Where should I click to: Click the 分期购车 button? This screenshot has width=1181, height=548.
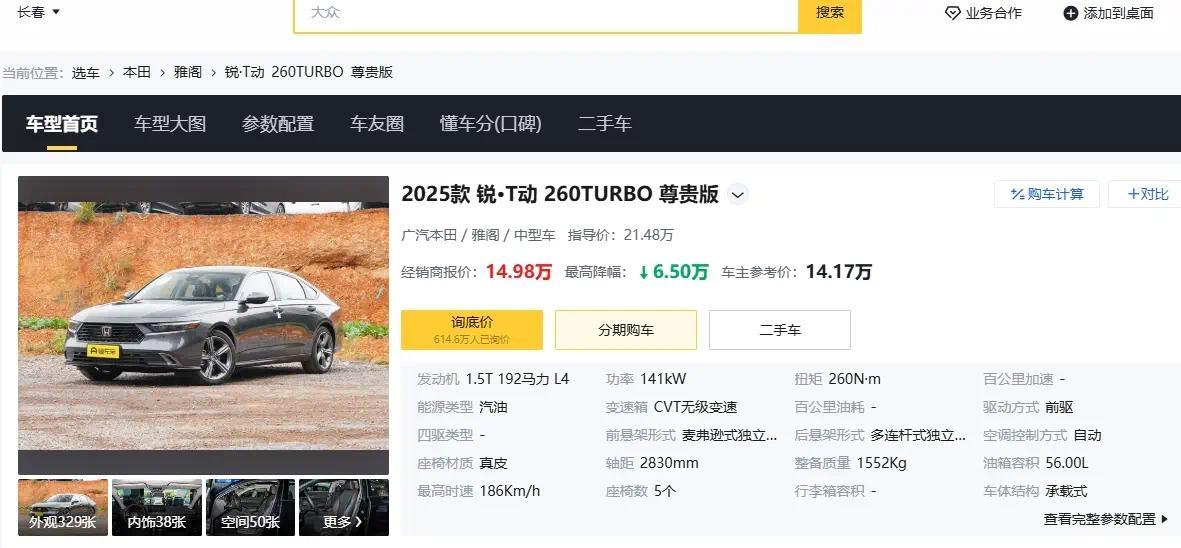pos(626,330)
